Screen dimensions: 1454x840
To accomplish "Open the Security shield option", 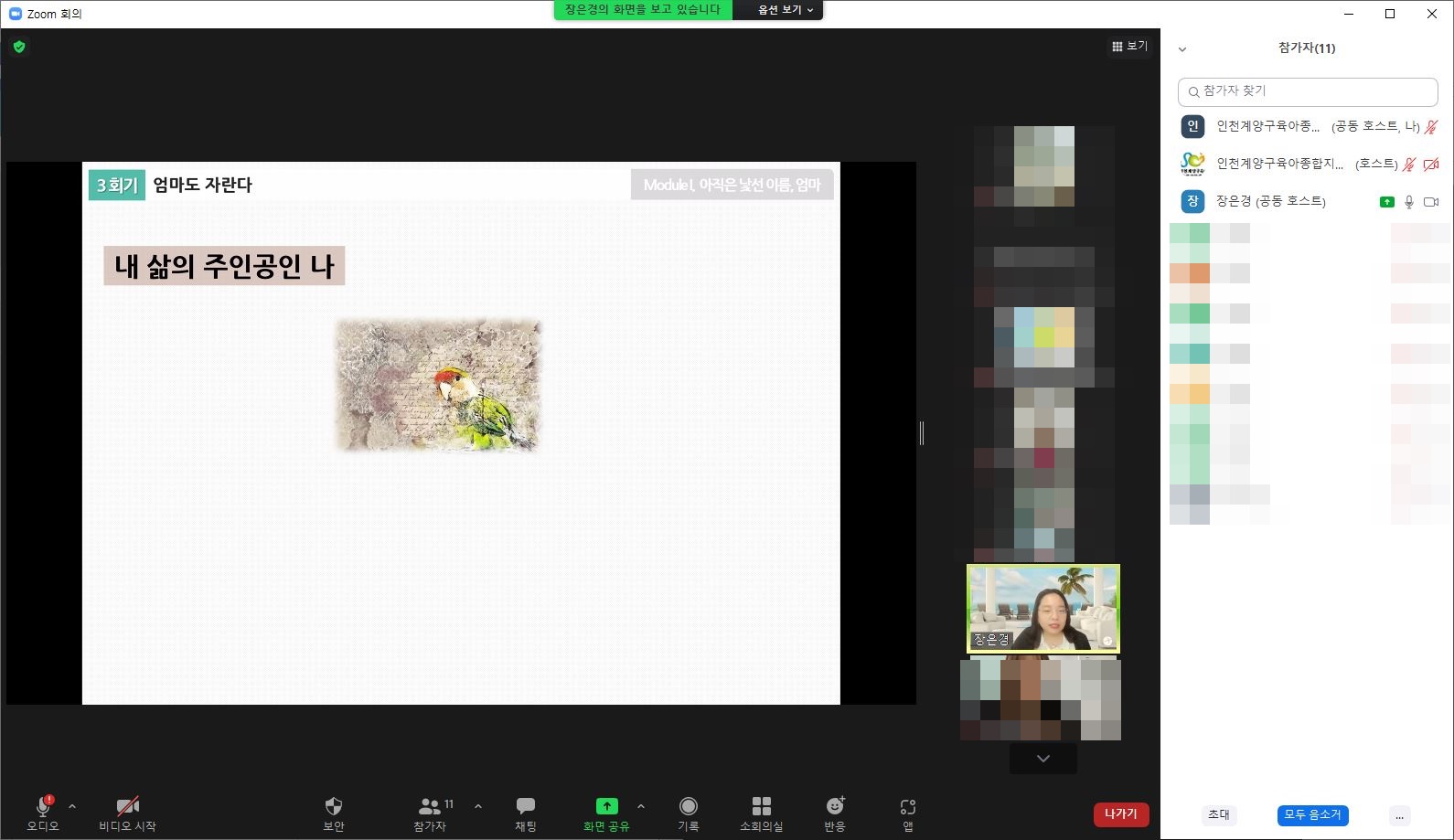I will [334, 813].
